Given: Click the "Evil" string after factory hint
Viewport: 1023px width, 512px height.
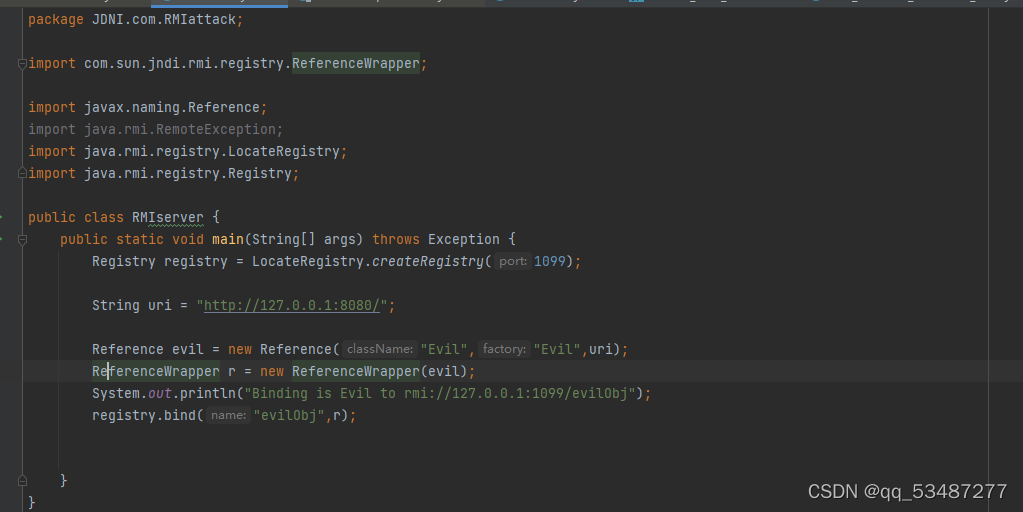Looking at the screenshot, I should [557, 349].
